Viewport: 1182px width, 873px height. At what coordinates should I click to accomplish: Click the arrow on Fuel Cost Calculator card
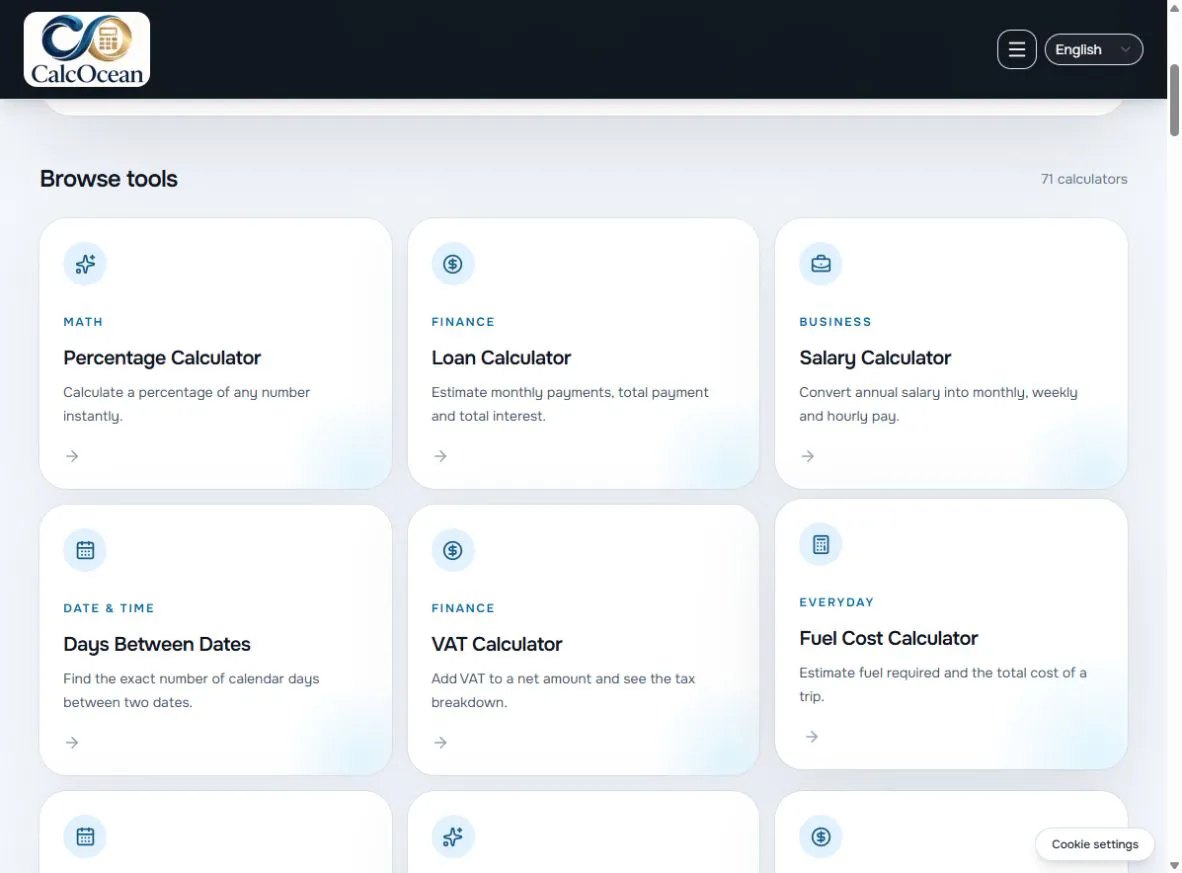click(811, 737)
